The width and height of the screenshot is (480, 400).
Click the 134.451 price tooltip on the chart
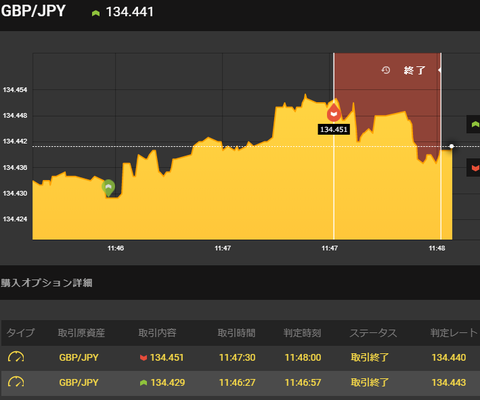pos(334,129)
